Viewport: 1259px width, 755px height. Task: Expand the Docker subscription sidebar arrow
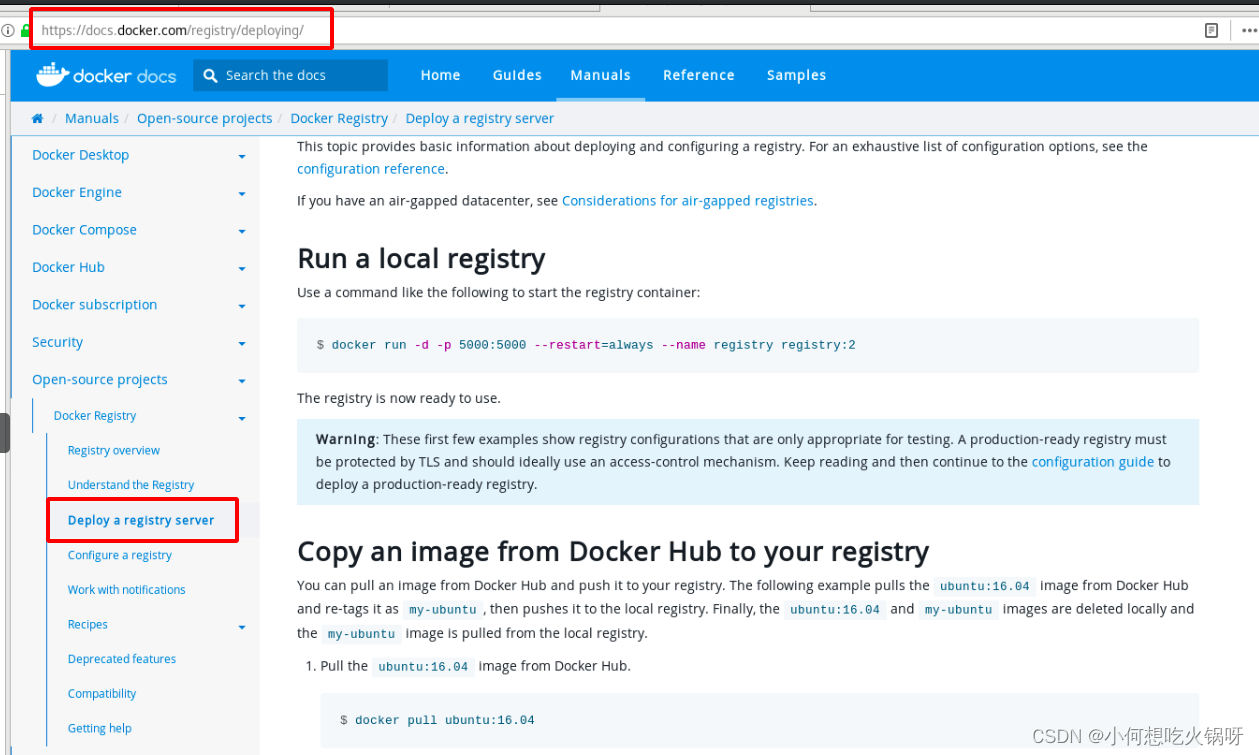coord(242,307)
